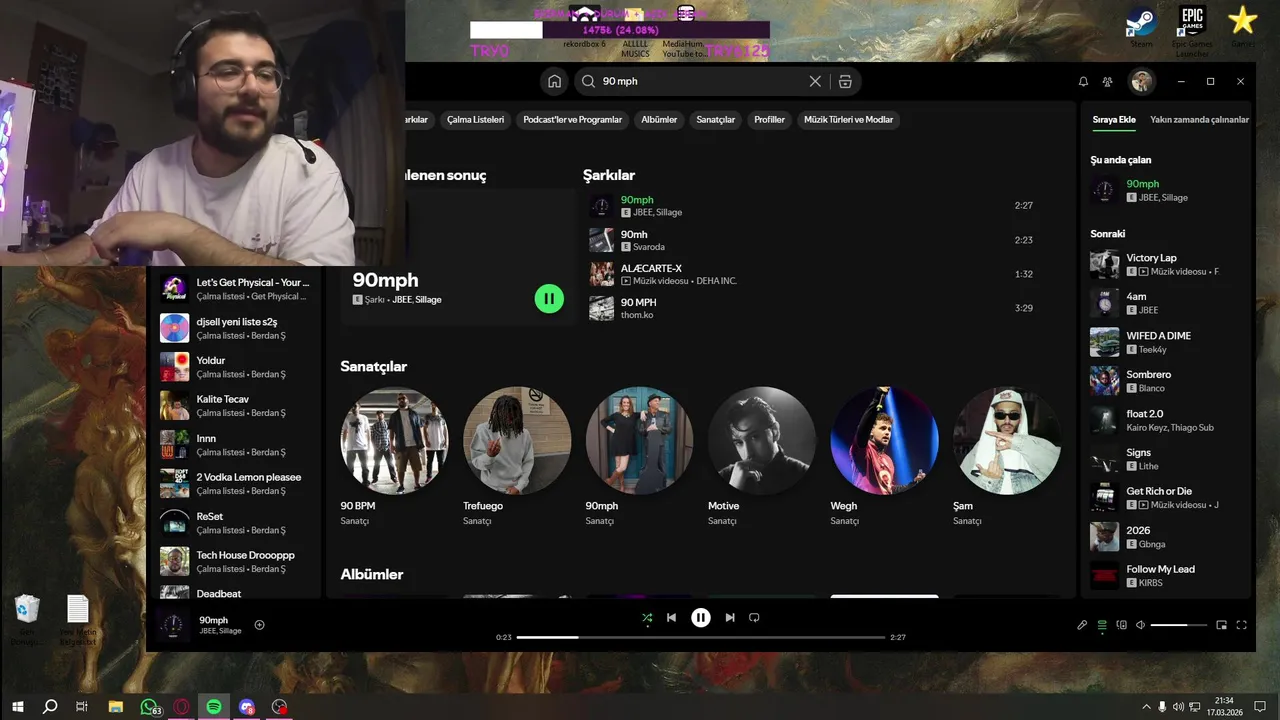Toggle full screen in Spotify player

(x=1241, y=625)
